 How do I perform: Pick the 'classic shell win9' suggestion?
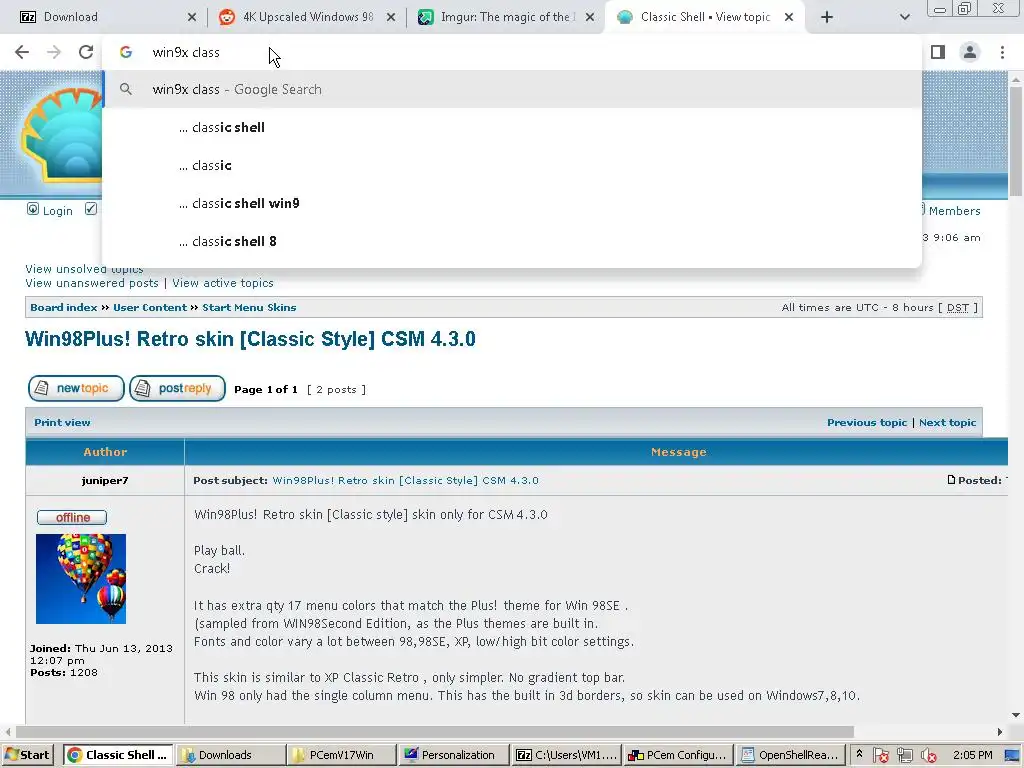click(512, 203)
